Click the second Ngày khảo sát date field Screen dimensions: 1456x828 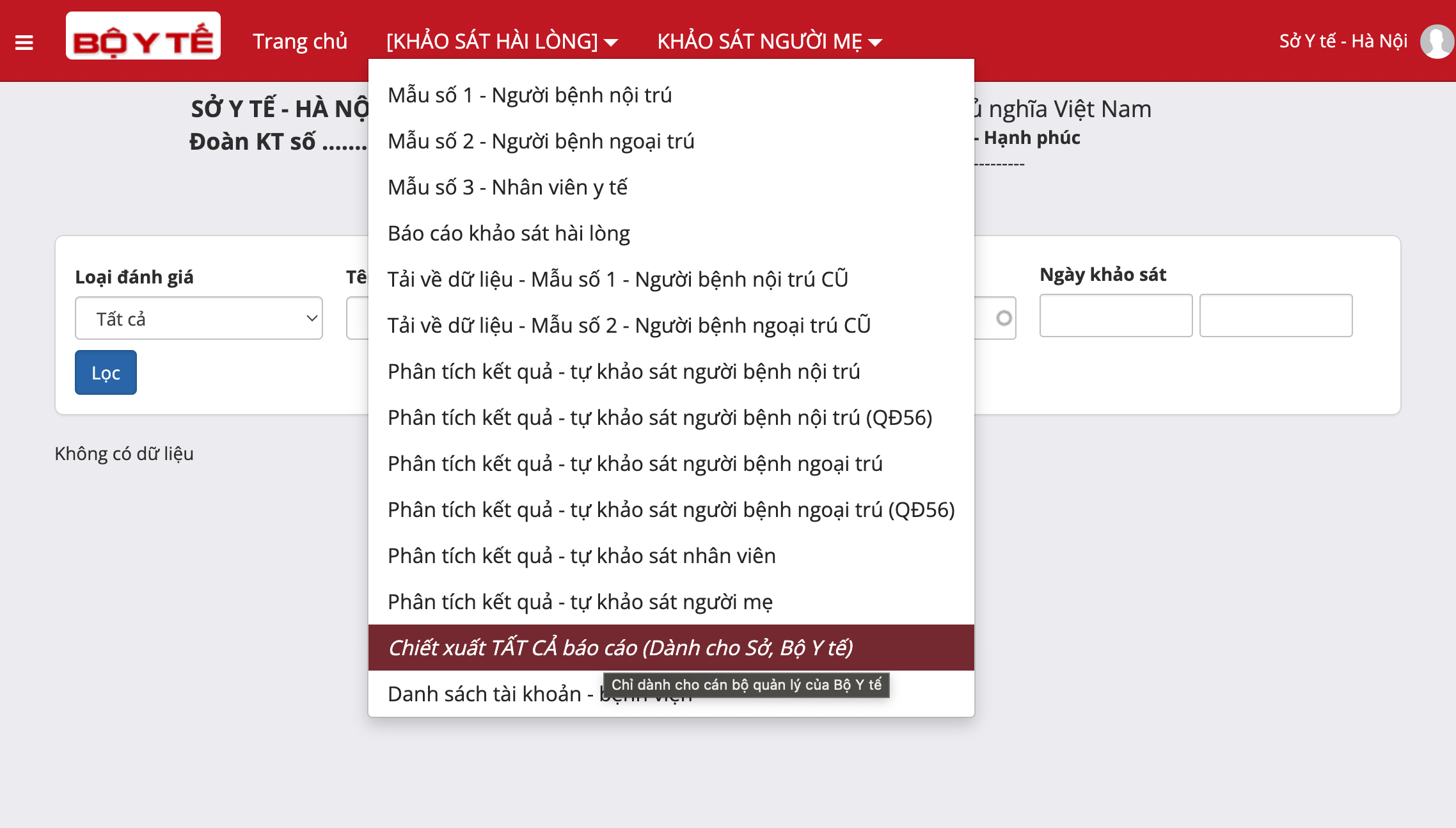coord(1276,315)
